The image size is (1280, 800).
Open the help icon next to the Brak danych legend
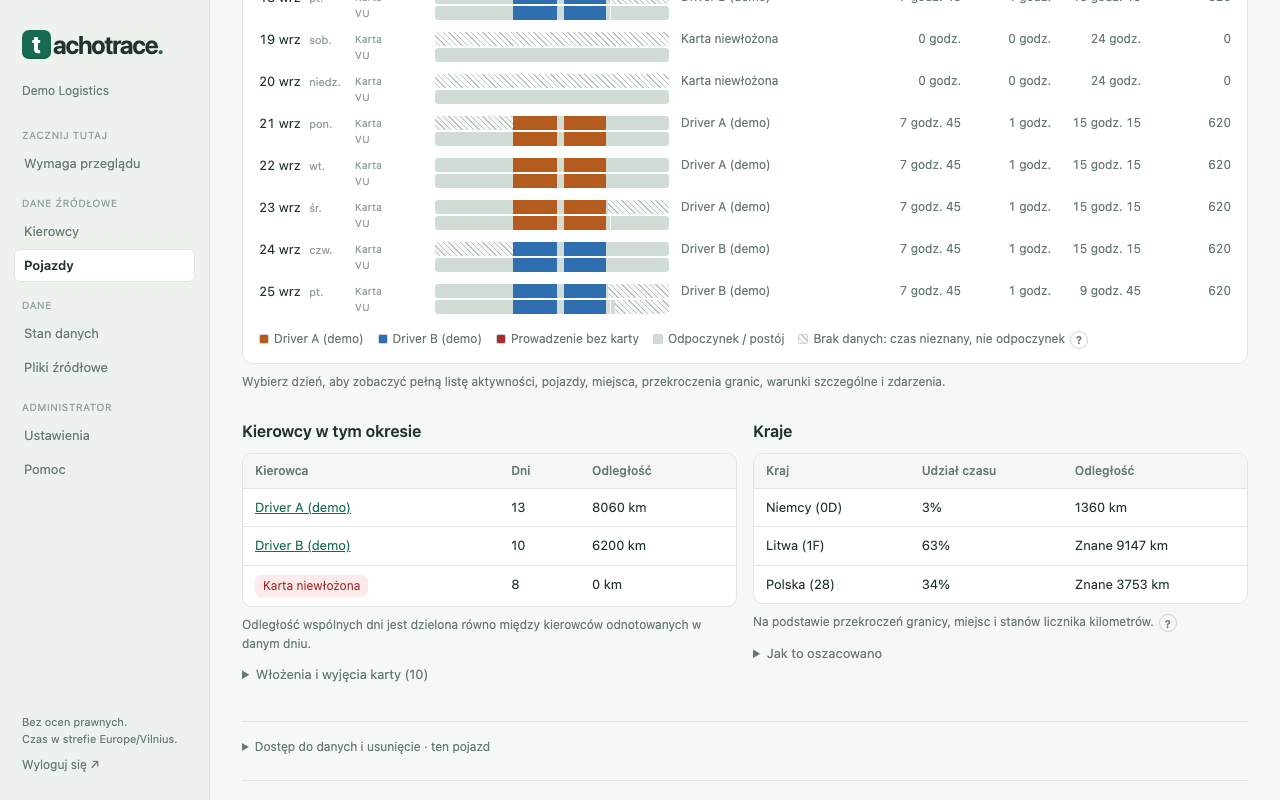[1079, 340]
